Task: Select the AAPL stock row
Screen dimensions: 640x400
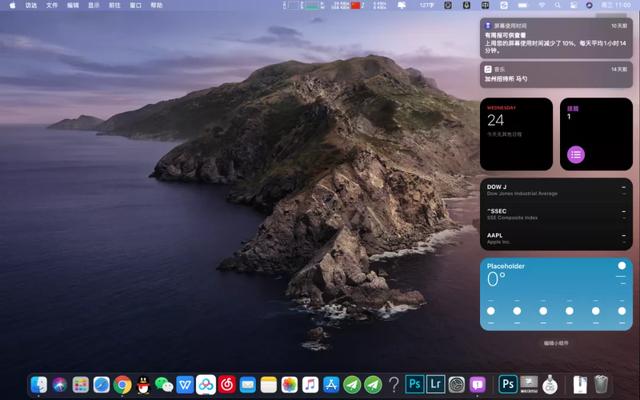Action: pyautogui.click(x=556, y=238)
